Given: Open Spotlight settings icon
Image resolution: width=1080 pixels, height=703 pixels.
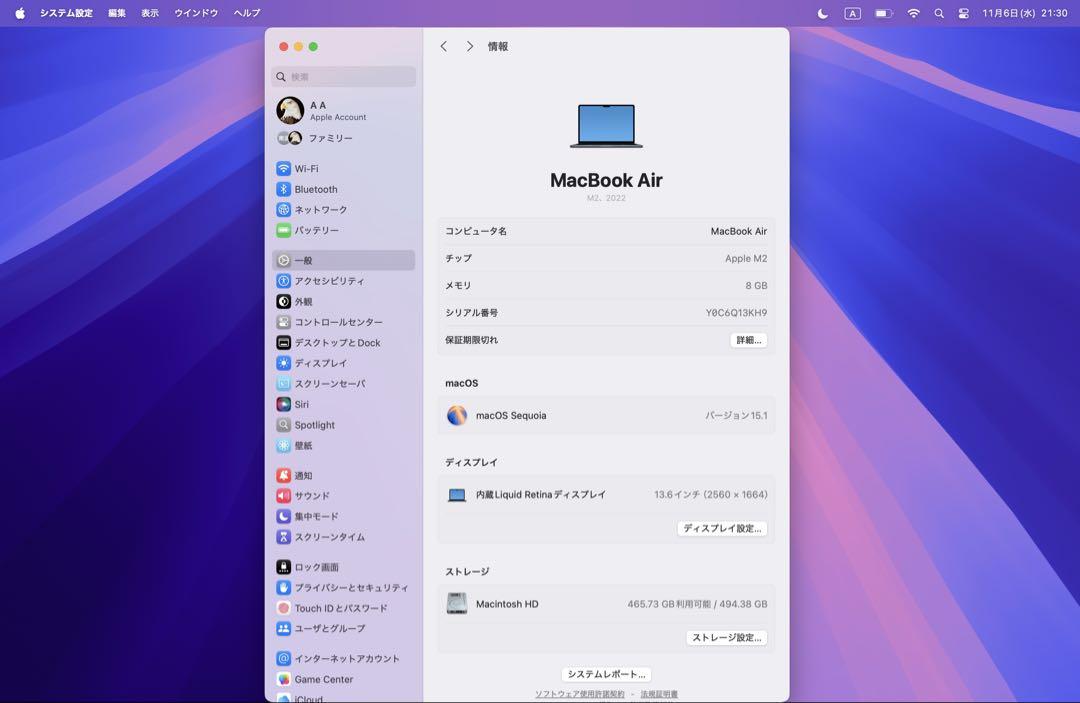Looking at the screenshot, I should tap(283, 425).
